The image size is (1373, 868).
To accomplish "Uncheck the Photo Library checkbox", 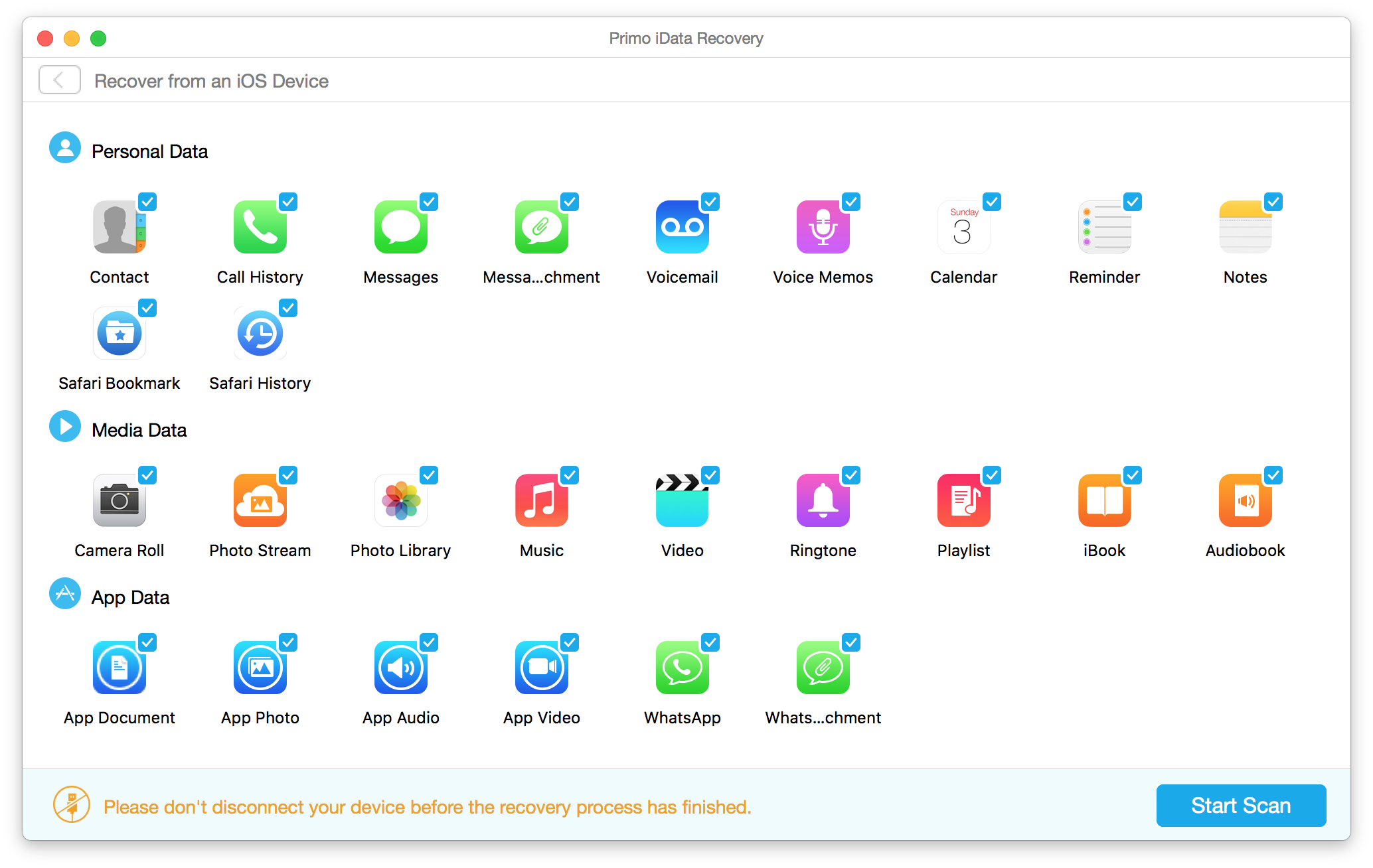I will [x=429, y=475].
